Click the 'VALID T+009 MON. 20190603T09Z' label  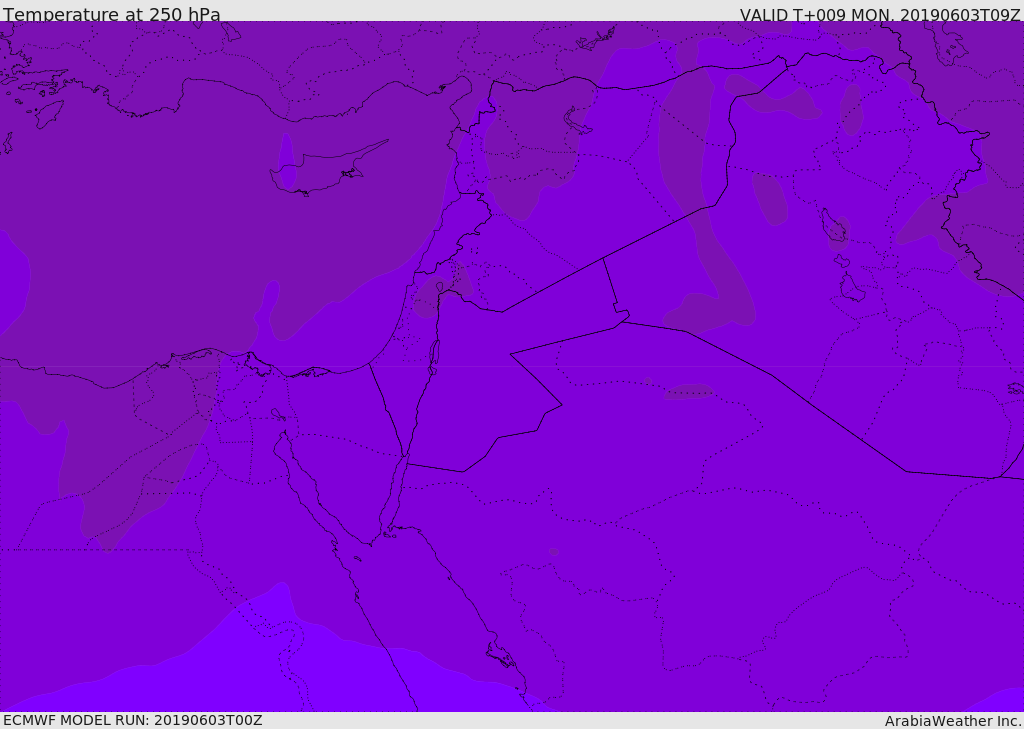point(880,15)
